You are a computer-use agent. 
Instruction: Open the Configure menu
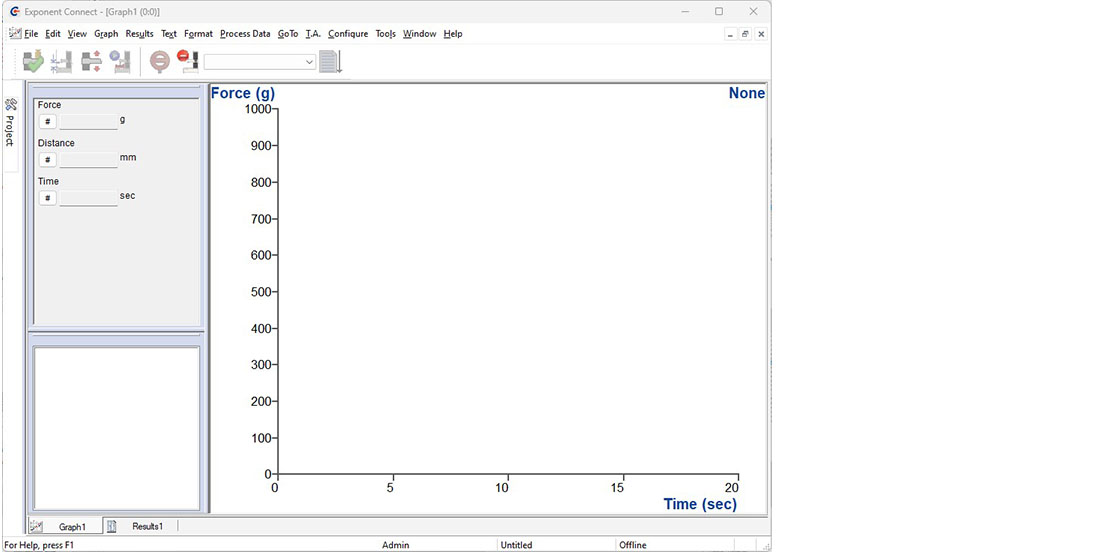tap(348, 34)
